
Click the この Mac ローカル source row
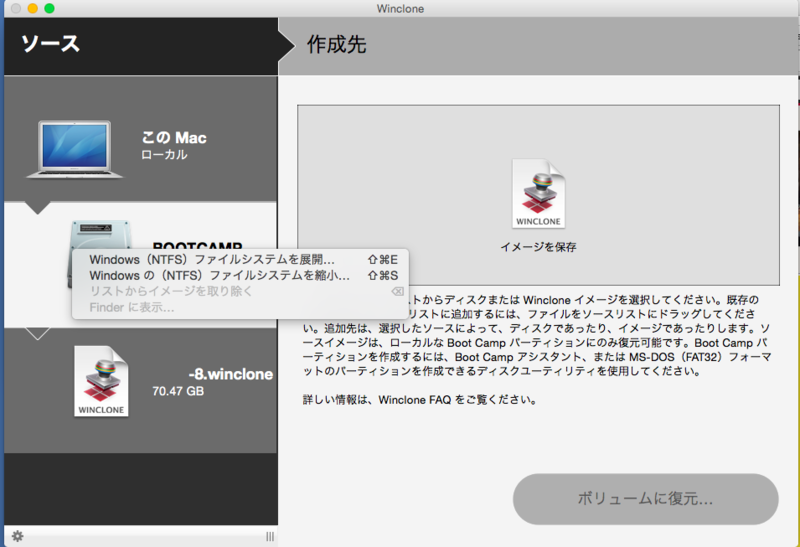click(141, 139)
